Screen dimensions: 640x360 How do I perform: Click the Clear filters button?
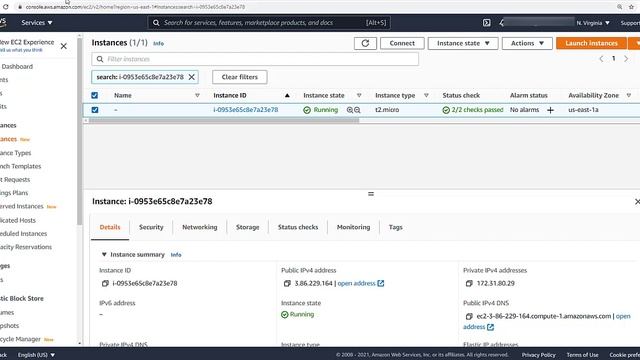[x=240, y=77]
